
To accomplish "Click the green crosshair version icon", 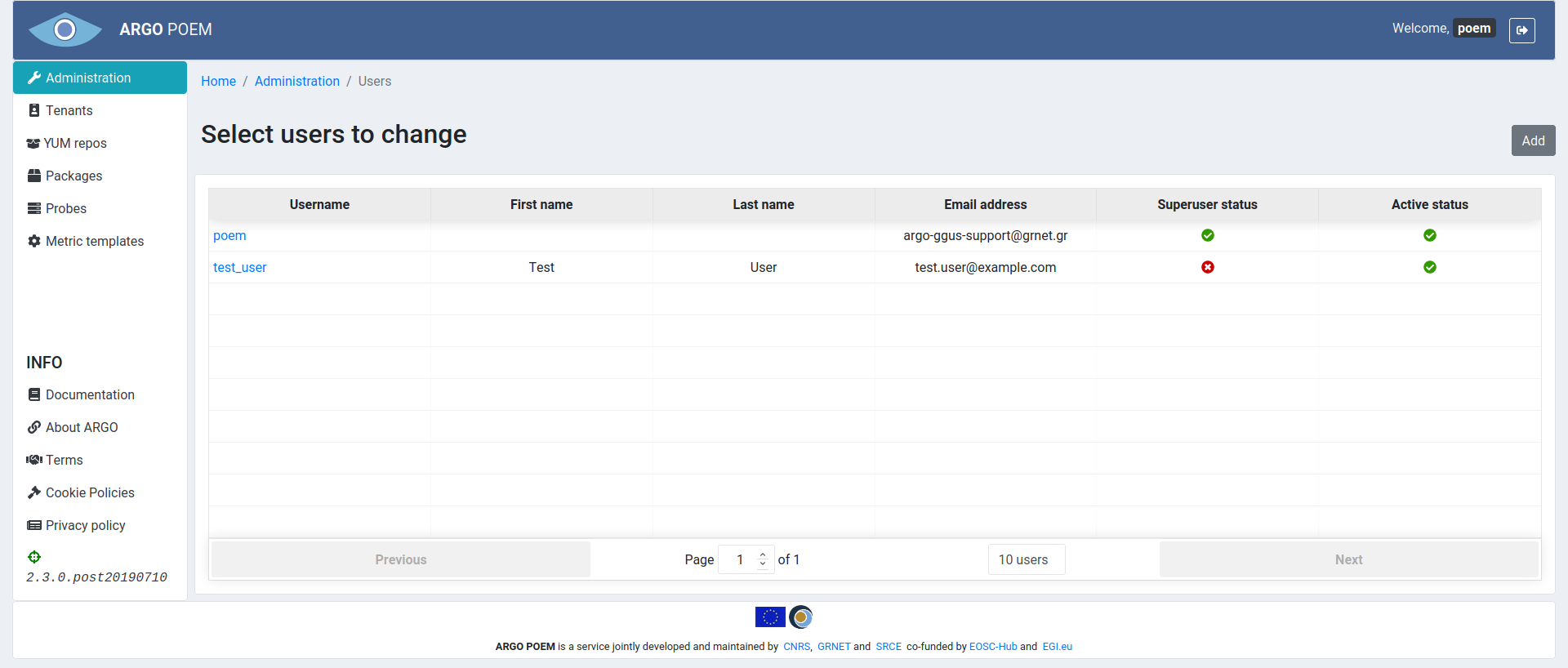I will click(34, 557).
